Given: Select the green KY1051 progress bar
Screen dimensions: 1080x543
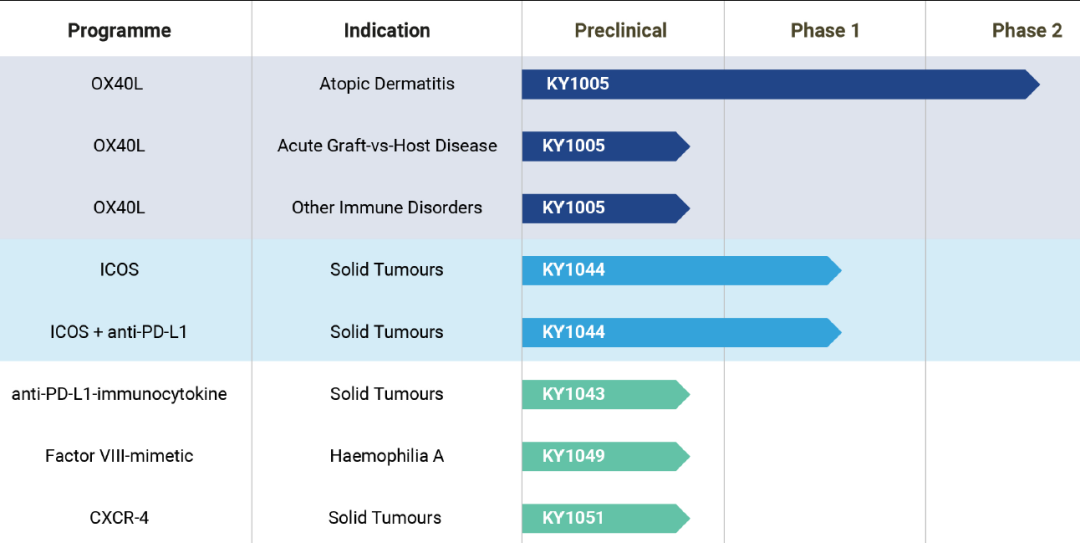Looking at the screenshot, I should [x=605, y=518].
